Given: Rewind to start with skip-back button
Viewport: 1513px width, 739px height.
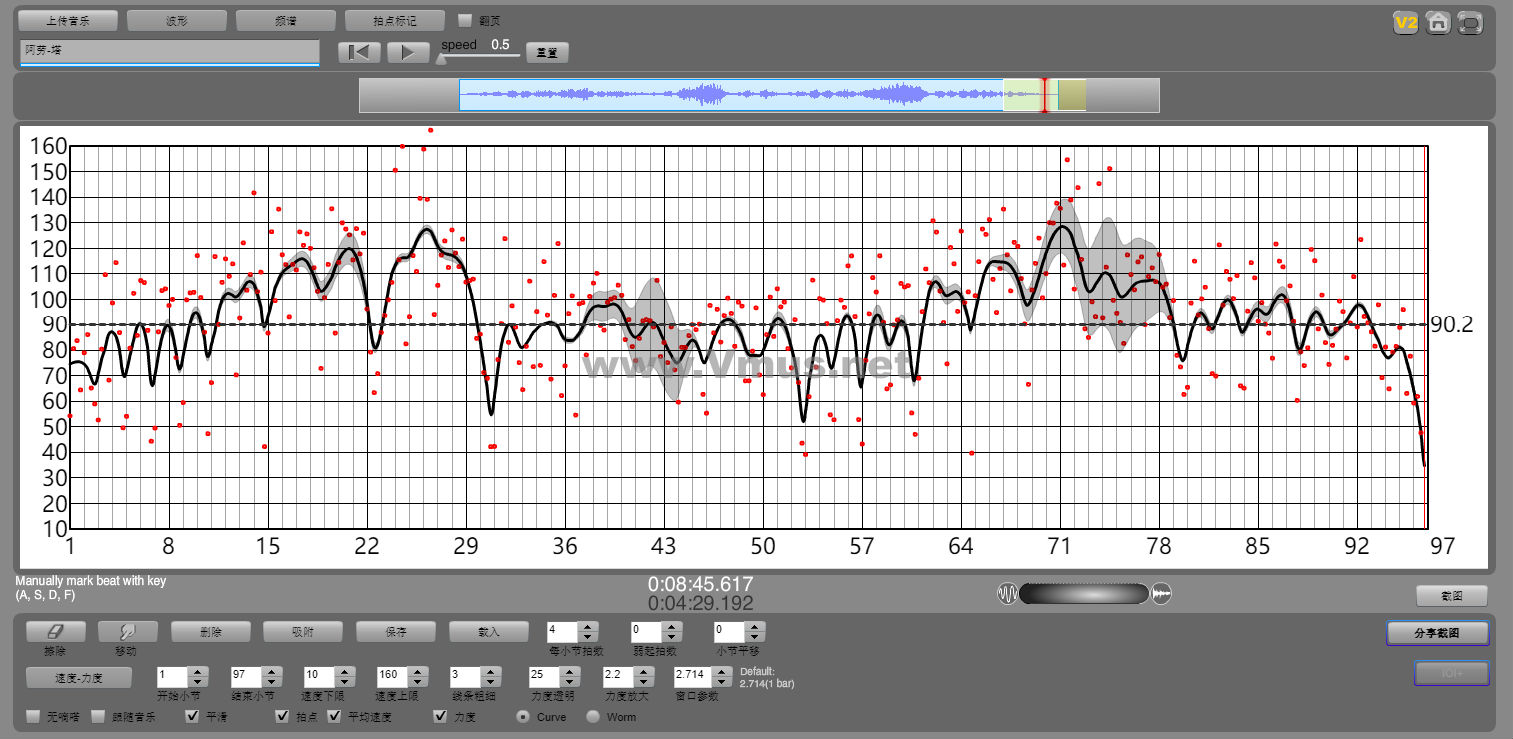Looking at the screenshot, I should (360, 53).
